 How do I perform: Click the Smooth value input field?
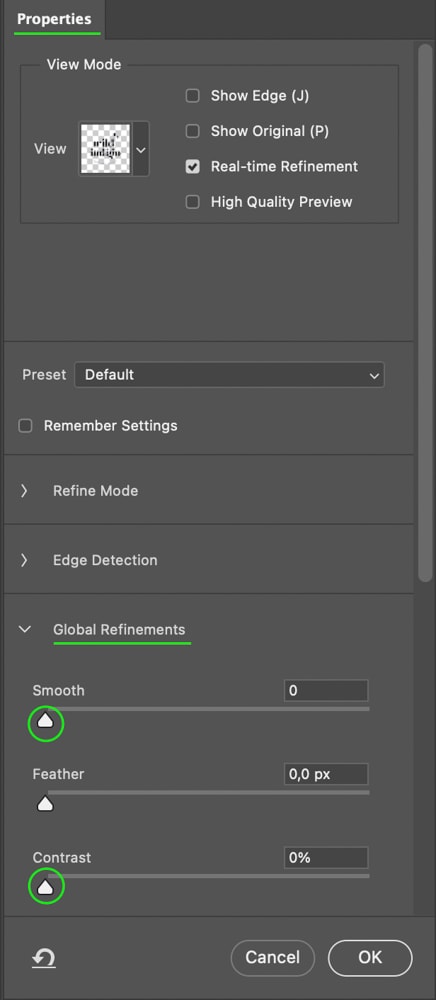pos(326,691)
